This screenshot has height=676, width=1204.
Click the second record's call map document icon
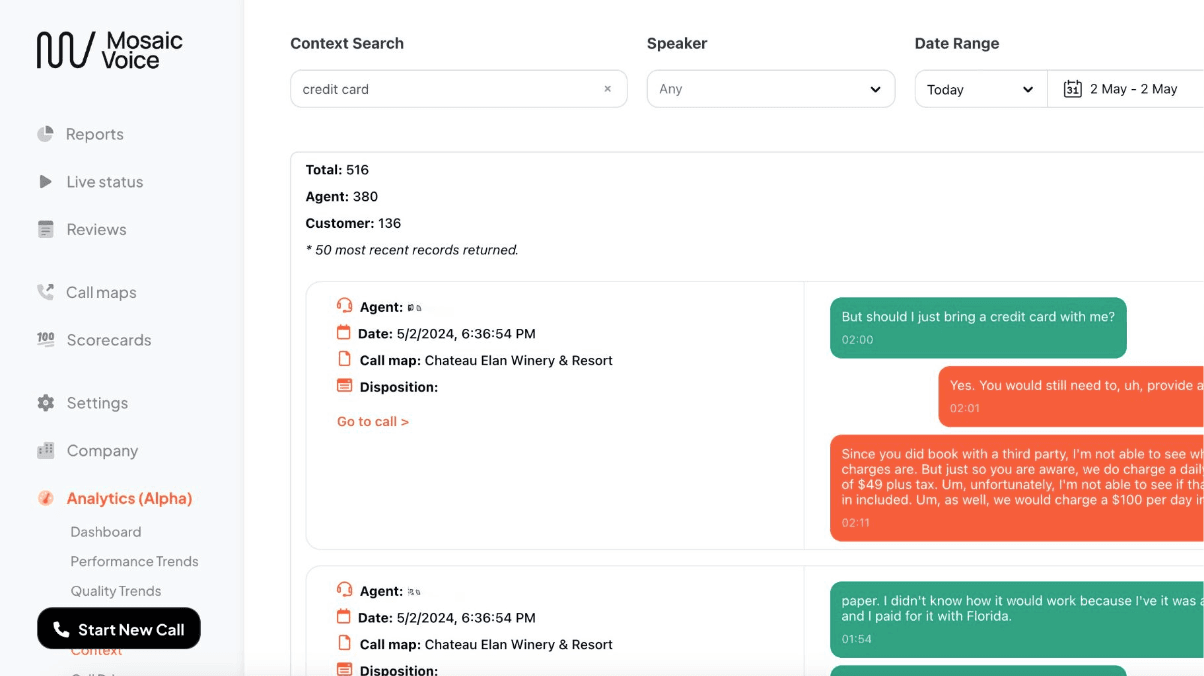[344, 643]
